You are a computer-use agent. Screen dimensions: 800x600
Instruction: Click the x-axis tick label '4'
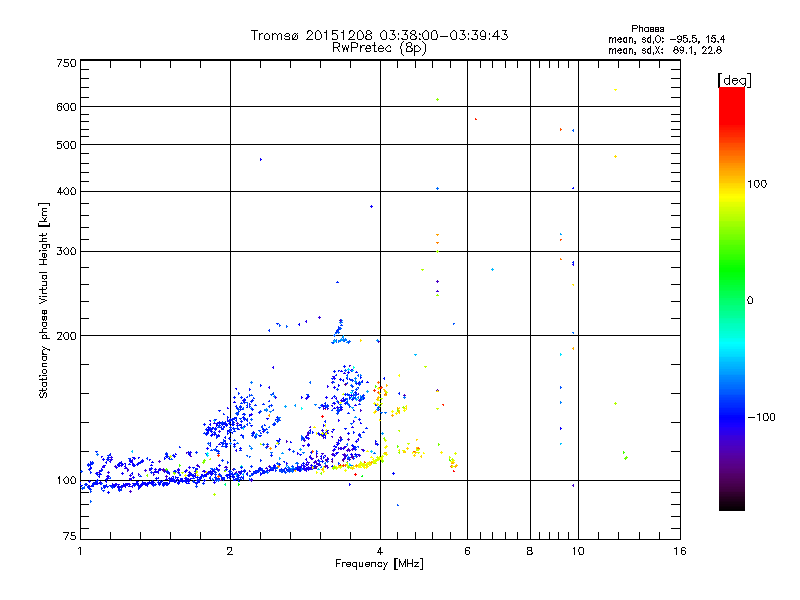[x=380, y=551]
